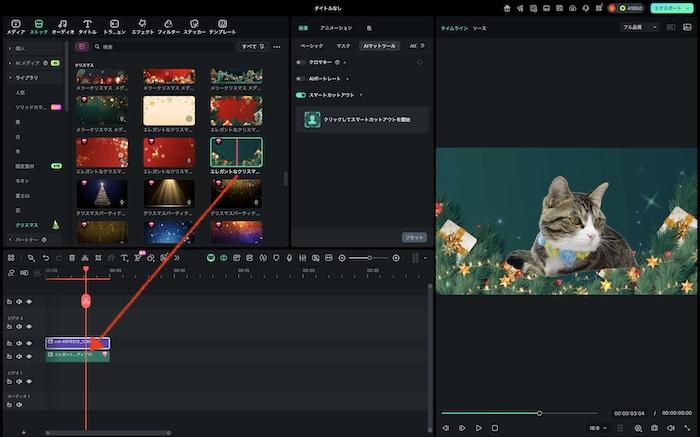Screen dimensions: 700x437
Task: Open the メディア (Media) panel
Action: (x=16, y=24)
